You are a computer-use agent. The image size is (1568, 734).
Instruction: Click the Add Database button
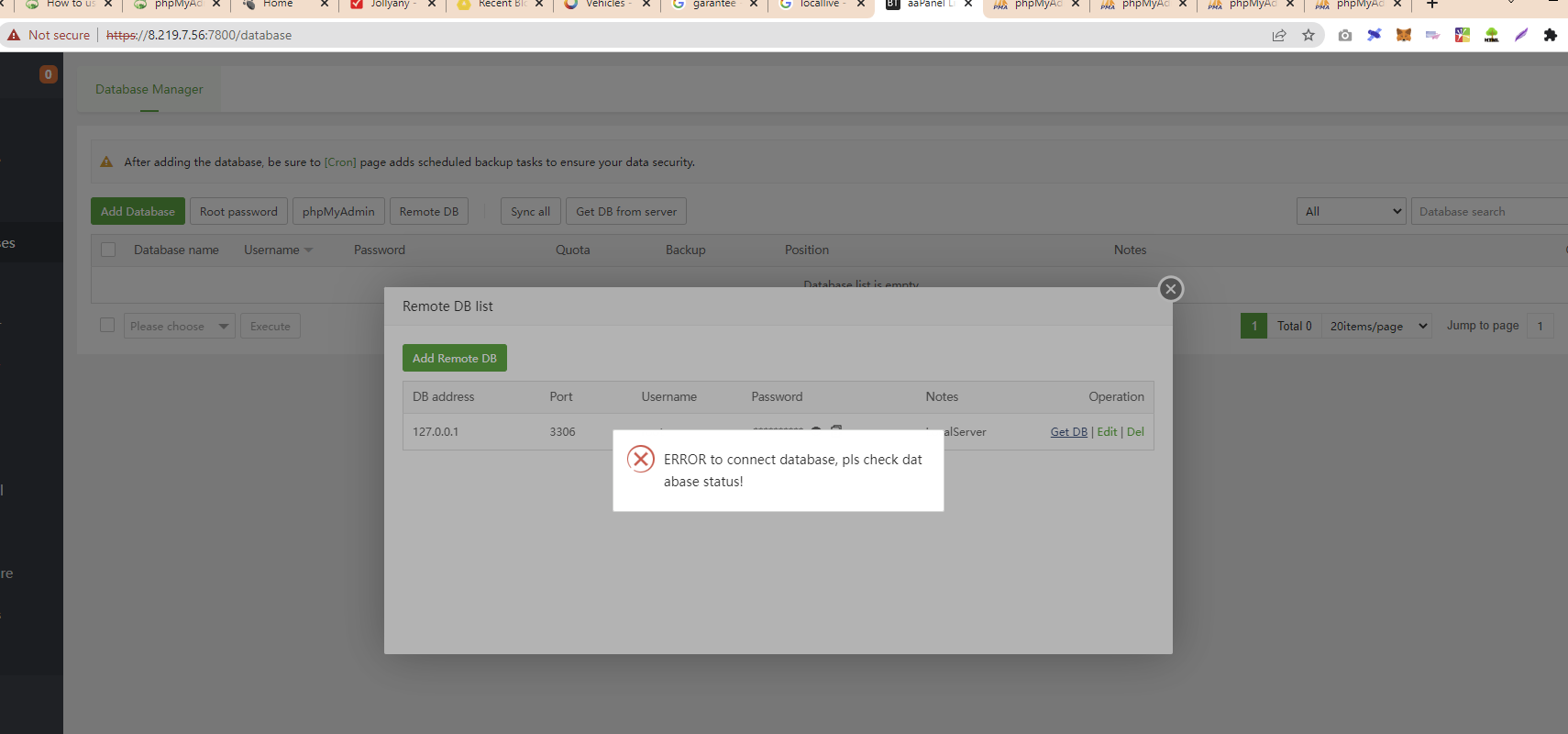coord(138,211)
